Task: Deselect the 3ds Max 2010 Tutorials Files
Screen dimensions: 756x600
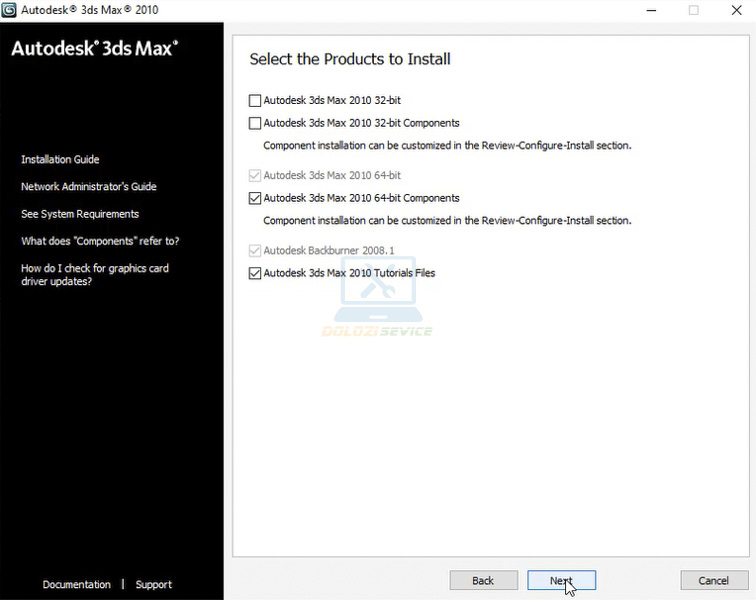Action: click(x=255, y=273)
